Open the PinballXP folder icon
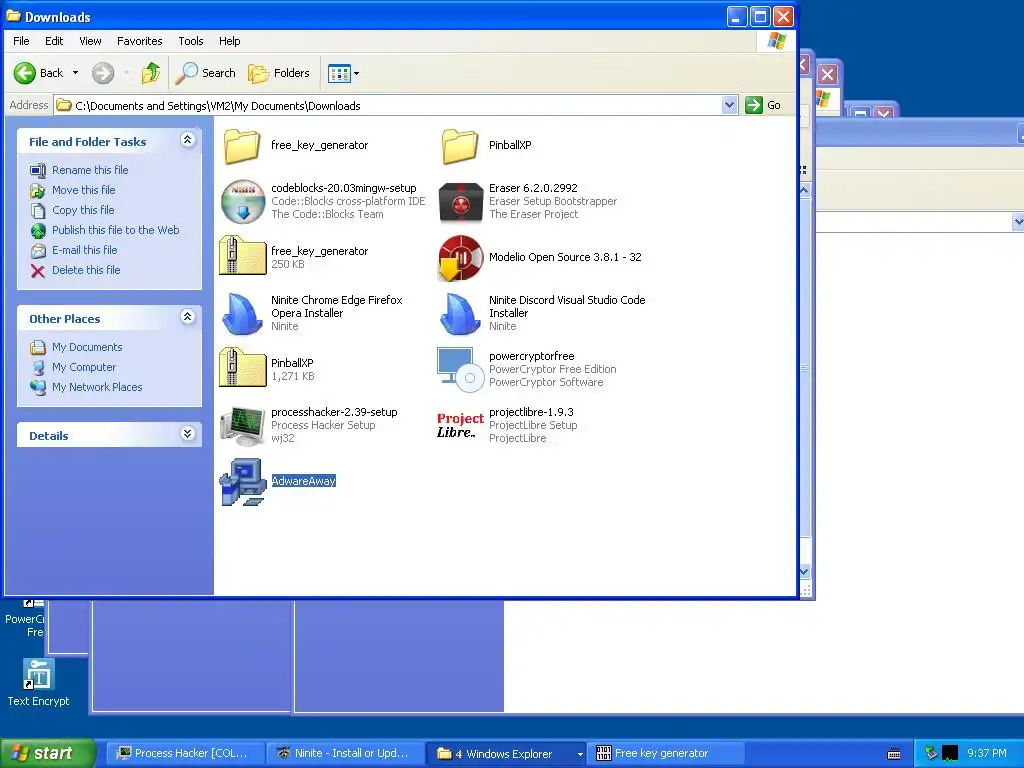 [x=460, y=146]
